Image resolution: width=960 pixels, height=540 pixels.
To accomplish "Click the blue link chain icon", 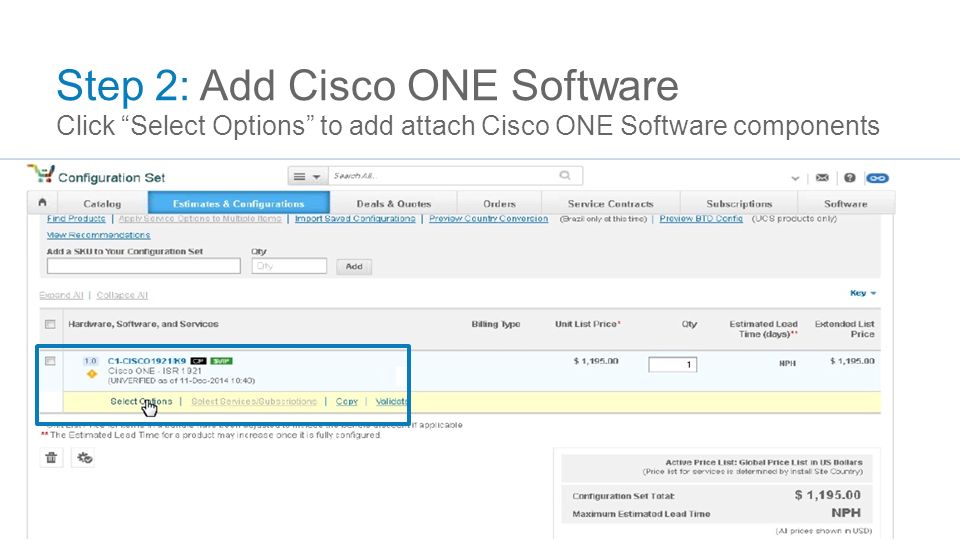I will [877, 178].
